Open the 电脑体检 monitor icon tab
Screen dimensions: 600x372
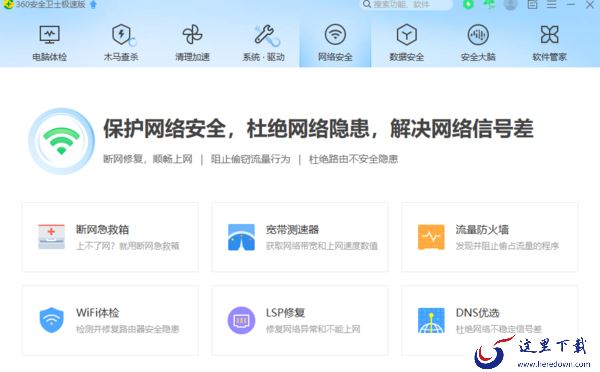[x=49, y=35]
